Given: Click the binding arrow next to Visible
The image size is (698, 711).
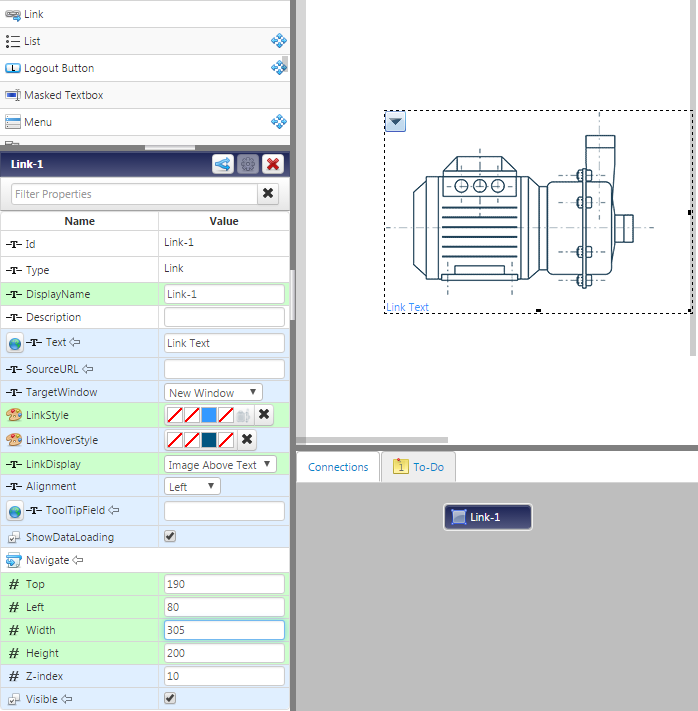Looking at the screenshot, I should pos(67,699).
